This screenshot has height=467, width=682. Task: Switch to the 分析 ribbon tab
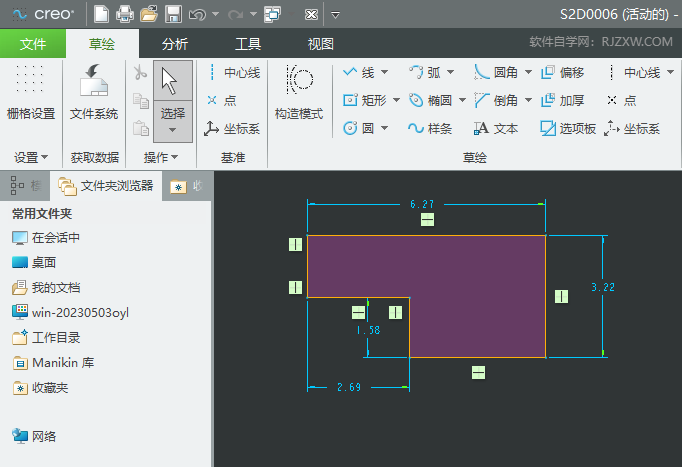pyautogui.click(x=175, y=43)
